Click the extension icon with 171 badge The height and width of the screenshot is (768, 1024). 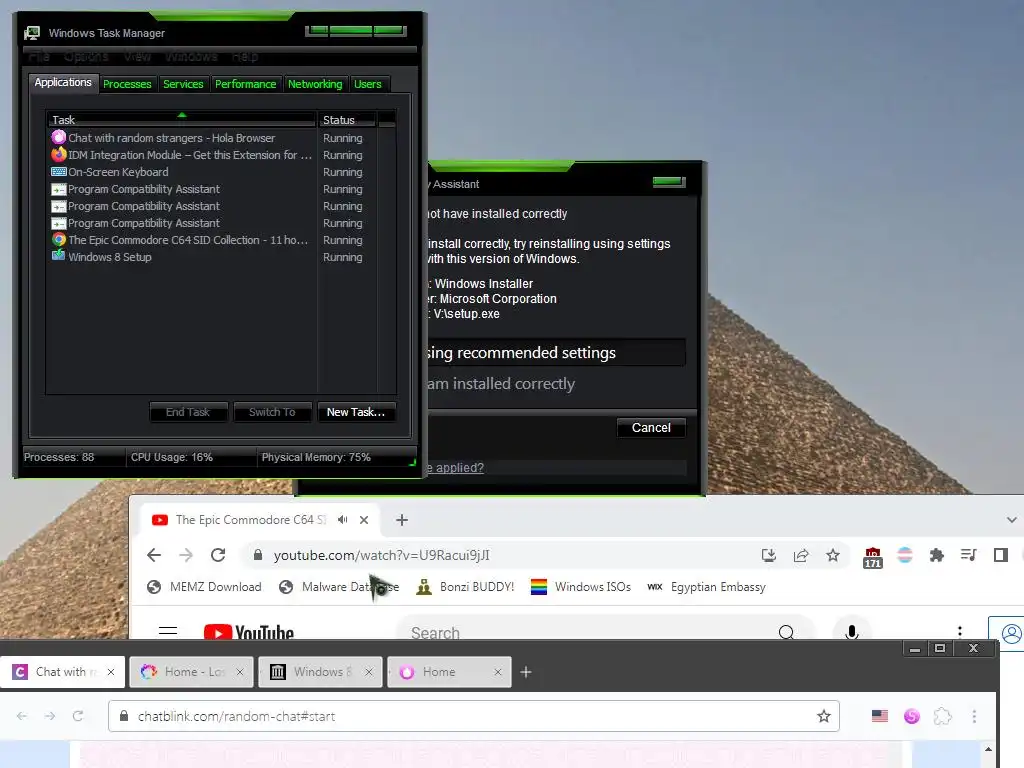pyautogui.click(x=872, y=557)
